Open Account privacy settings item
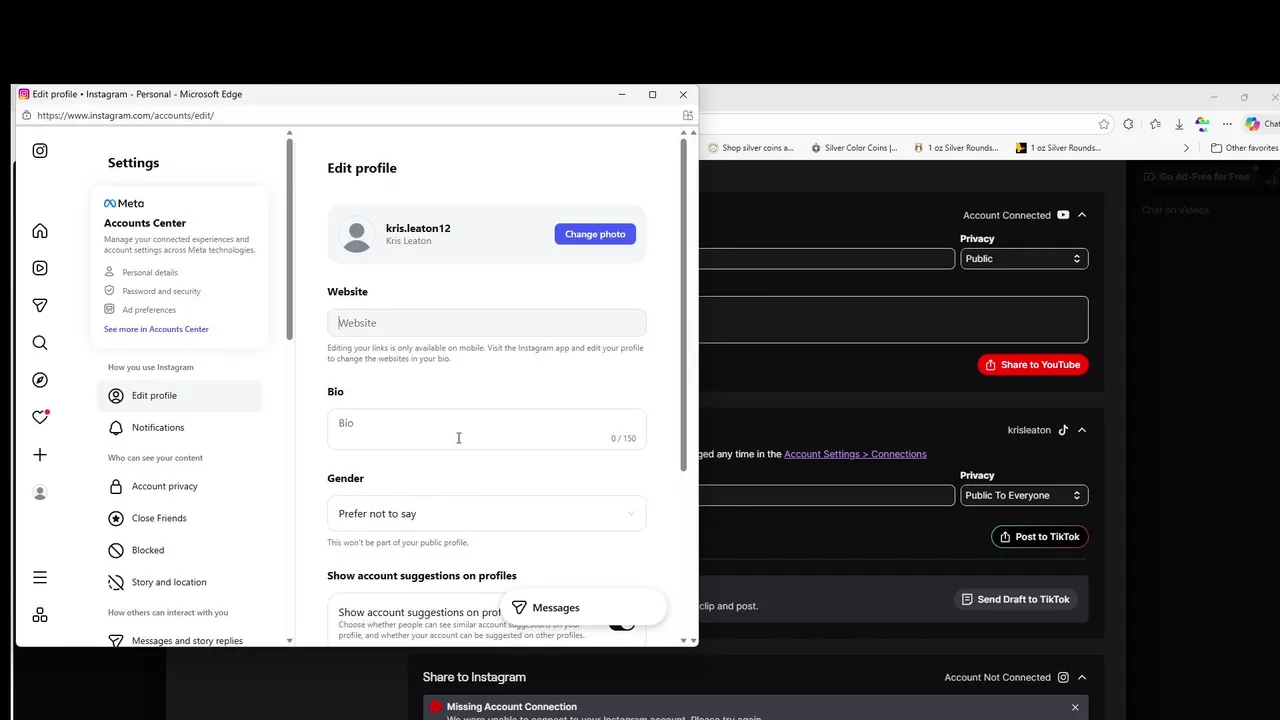 click(180, 486)
